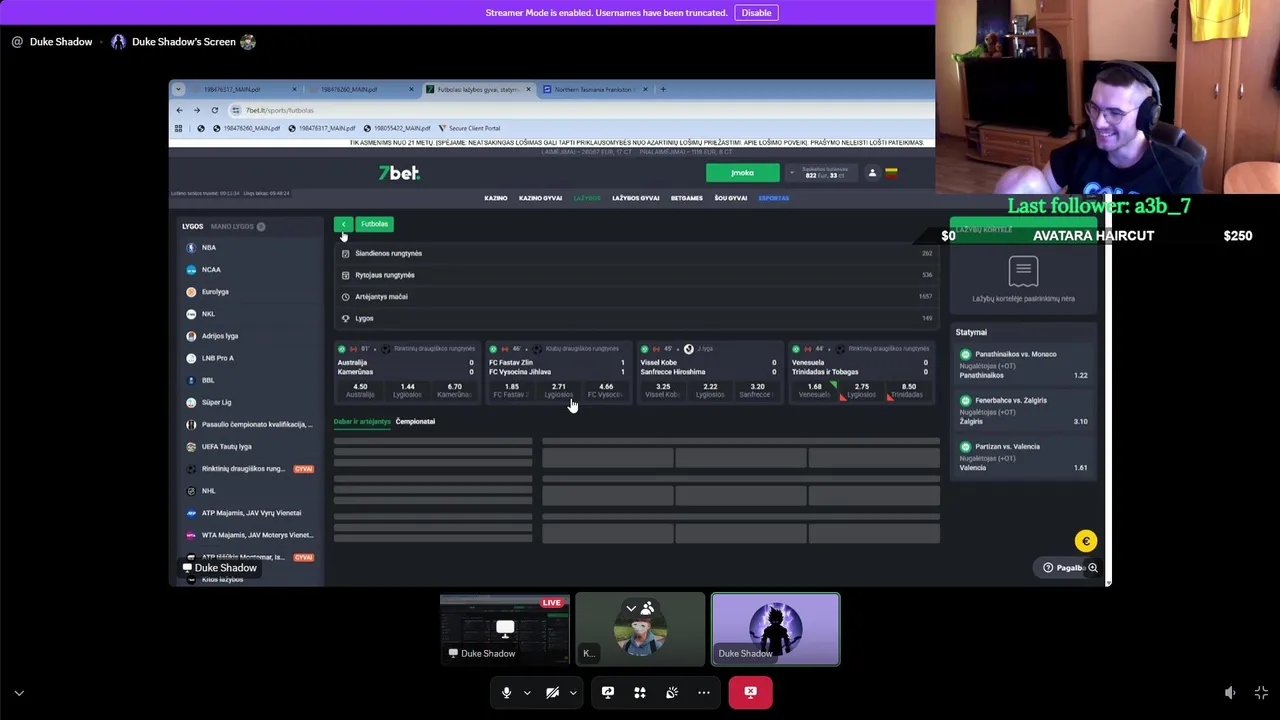Open the soundboard icon

tap(672, 692)
